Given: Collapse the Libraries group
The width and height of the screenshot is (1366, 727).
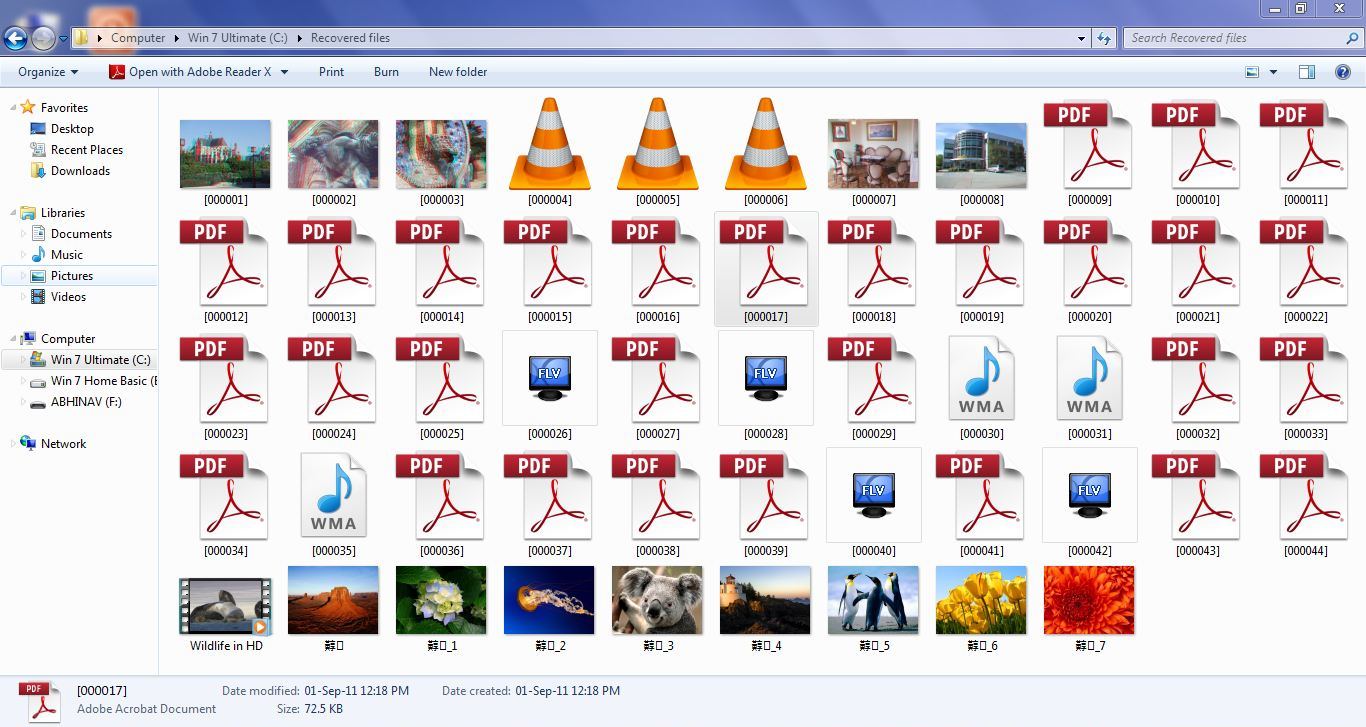Looking at the screenshot, I should pos(12,212).
